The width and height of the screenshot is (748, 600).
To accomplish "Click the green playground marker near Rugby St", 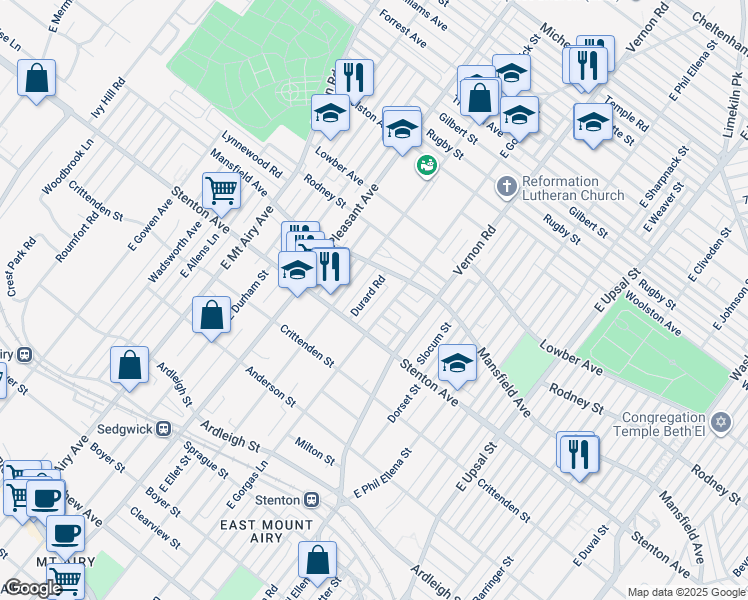I will (x=427, y=165).
